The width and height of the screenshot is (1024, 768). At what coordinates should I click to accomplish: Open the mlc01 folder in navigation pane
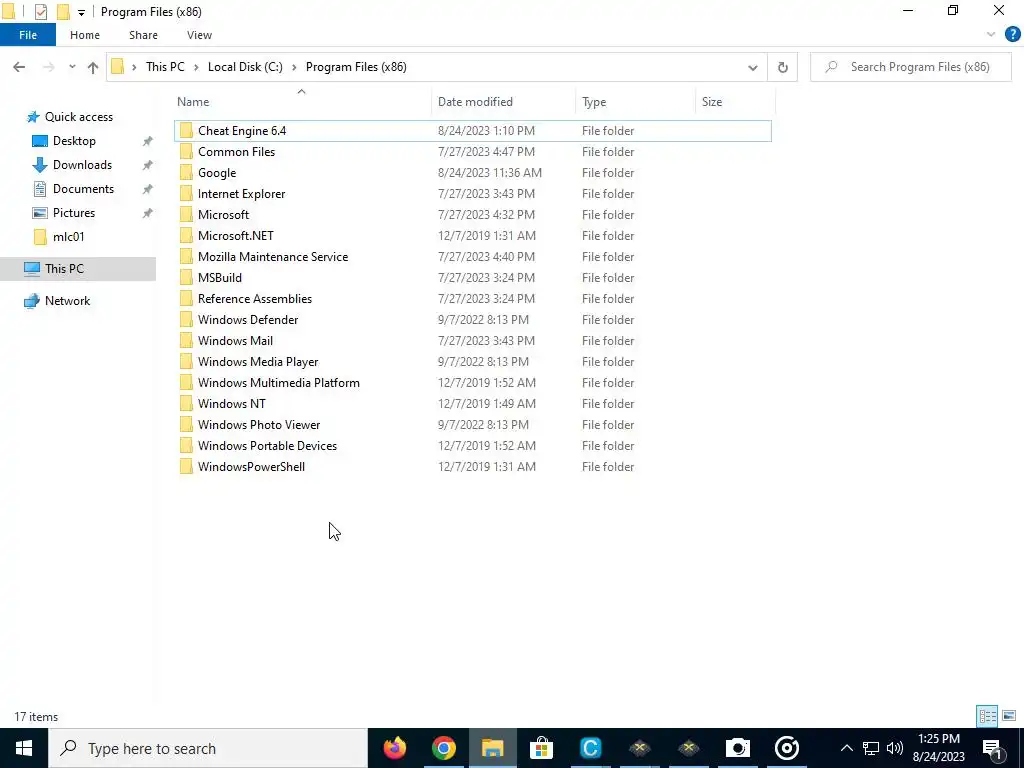click(68, 237)
